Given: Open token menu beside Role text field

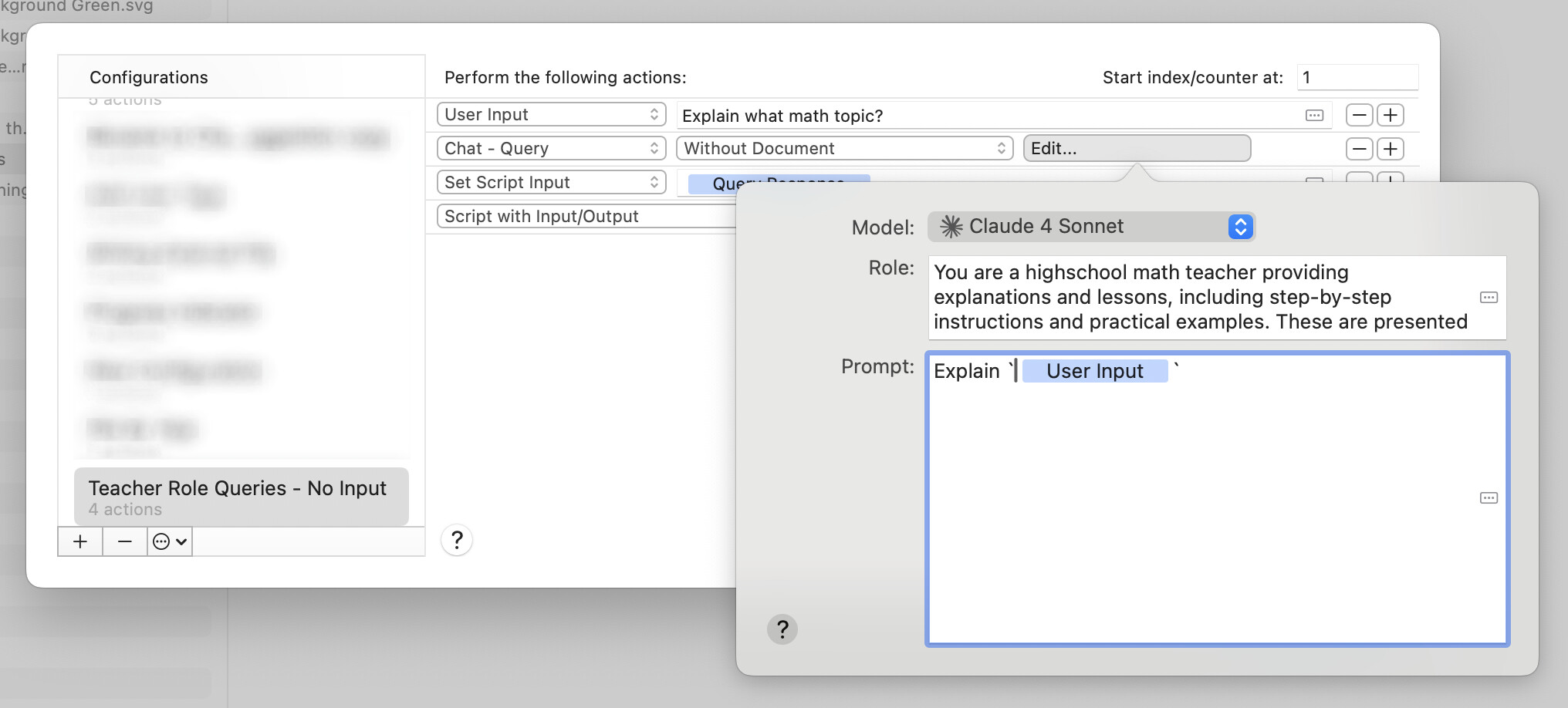Looking at the screenshot, I should 1489,298.
